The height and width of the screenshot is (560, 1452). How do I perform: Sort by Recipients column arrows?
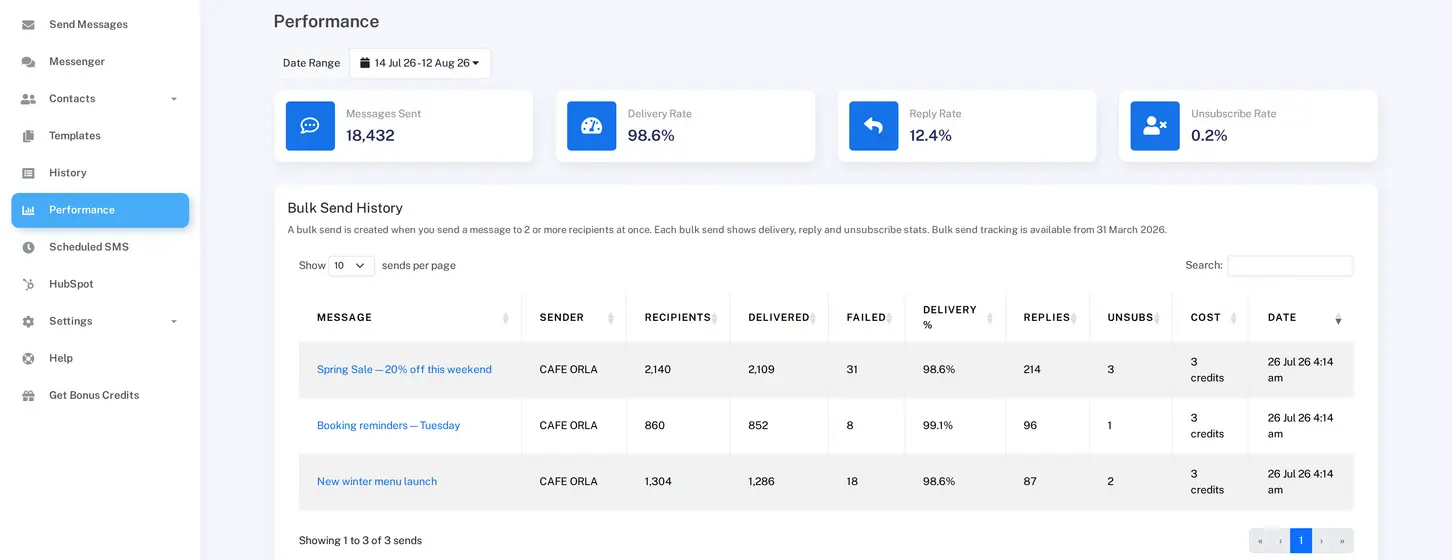tap(715, 318)
